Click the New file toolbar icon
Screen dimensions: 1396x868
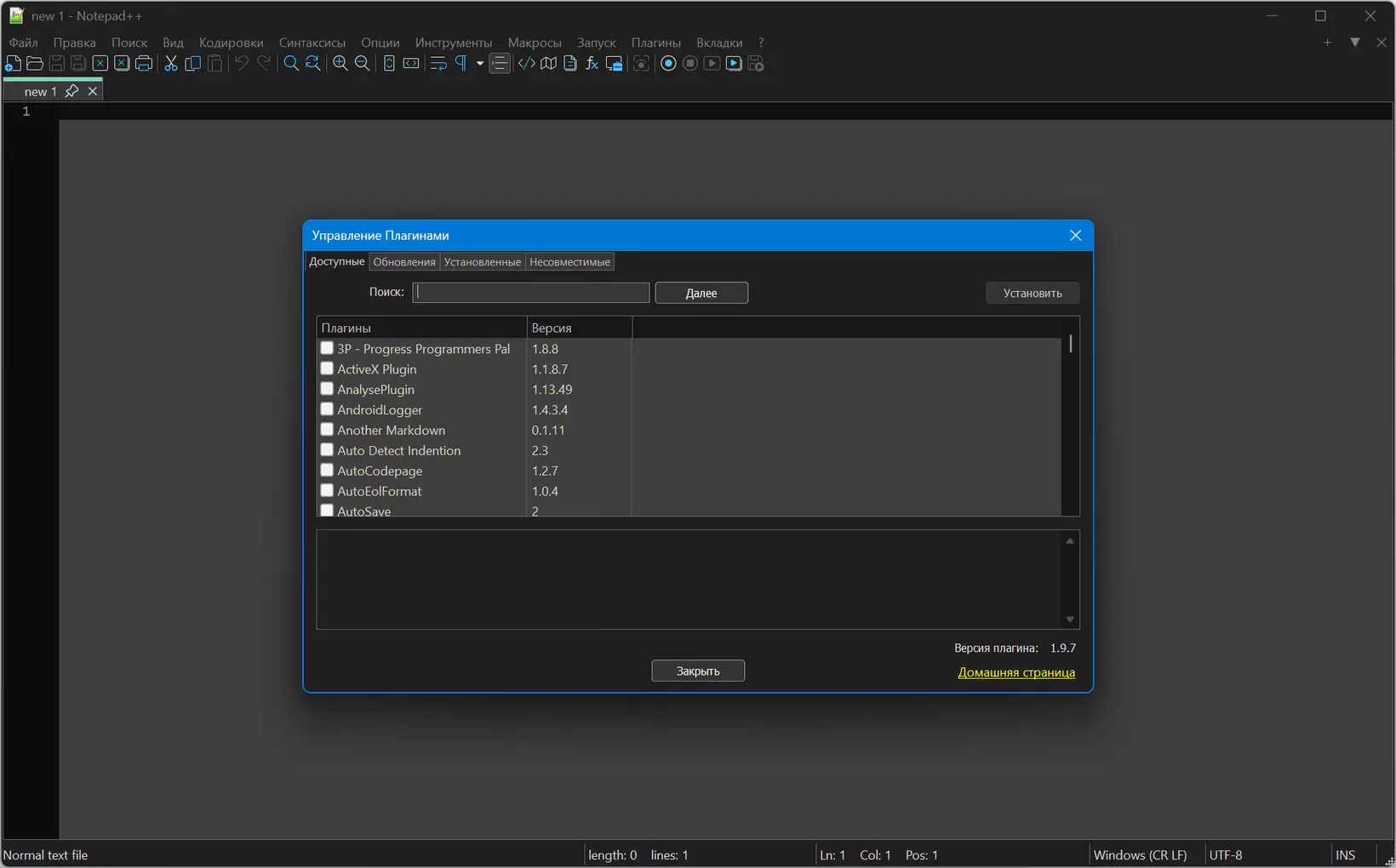13,64
